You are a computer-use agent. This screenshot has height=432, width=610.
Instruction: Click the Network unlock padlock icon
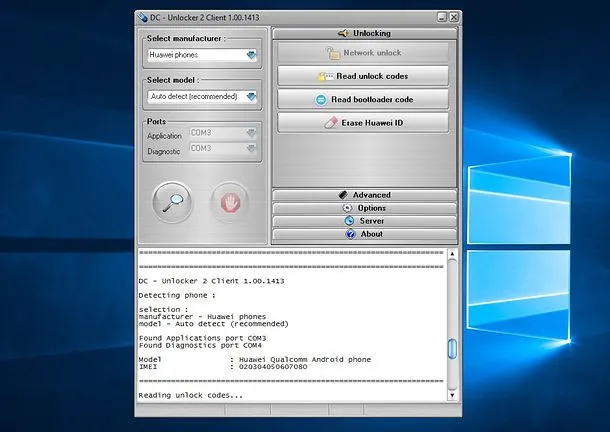click(x=332, y=53)
